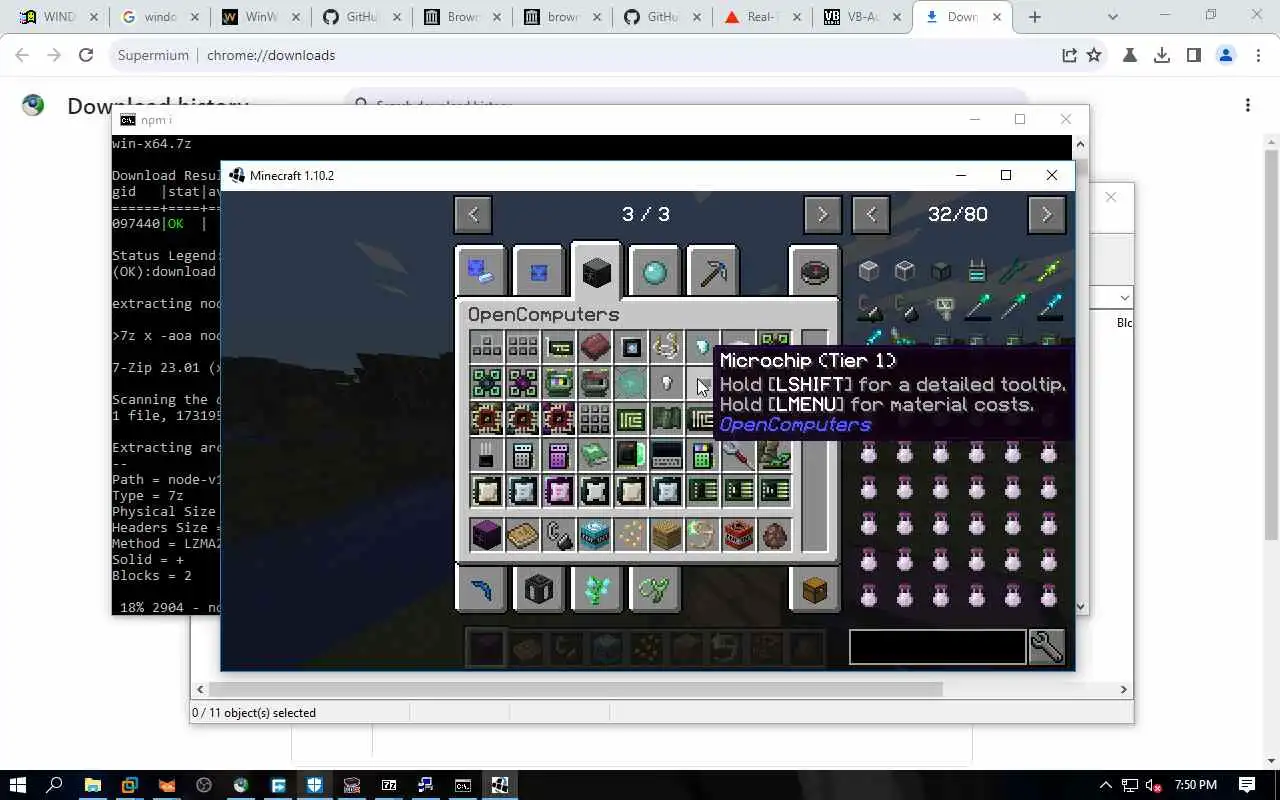Screen dimensions: 1280x800
Task: Open the 7-Zip taskbar icon
Action: click(389, 785)
